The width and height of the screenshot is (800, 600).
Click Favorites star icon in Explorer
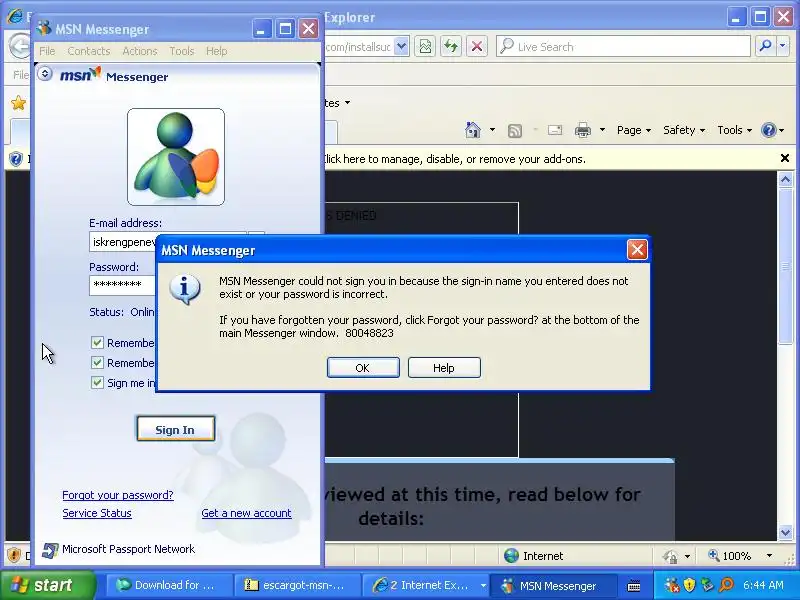click(x=18, y=103)
